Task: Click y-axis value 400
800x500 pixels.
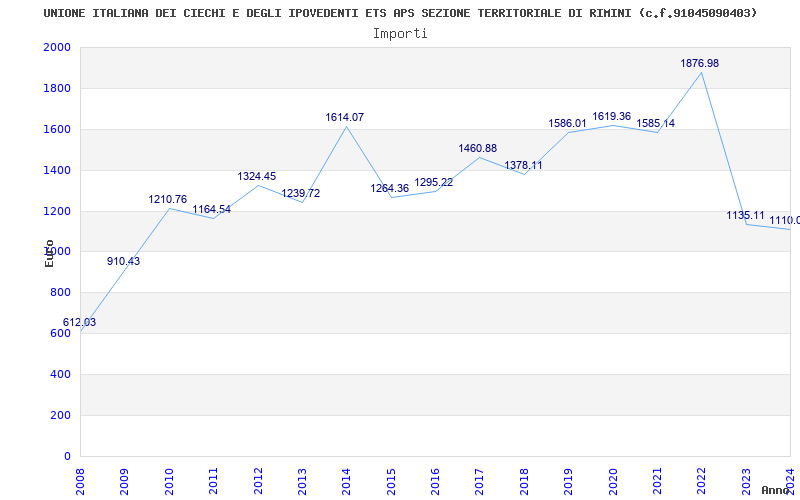Action: click(60, 374)
